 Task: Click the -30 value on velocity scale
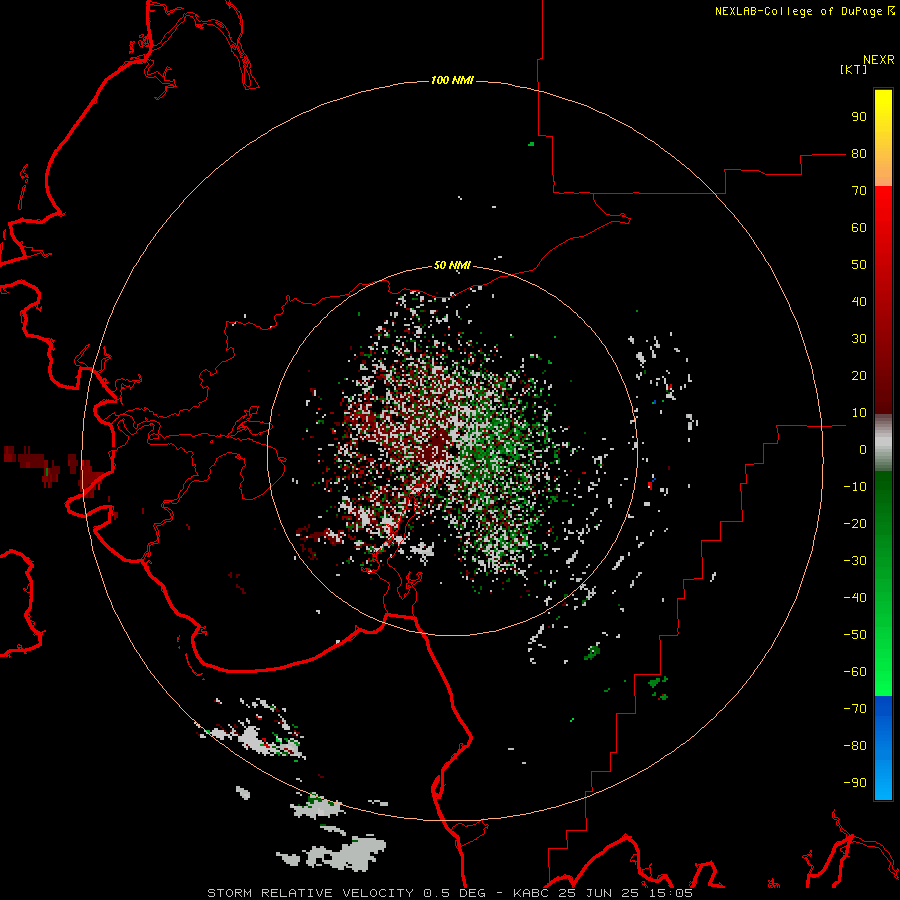click(855, 561)
